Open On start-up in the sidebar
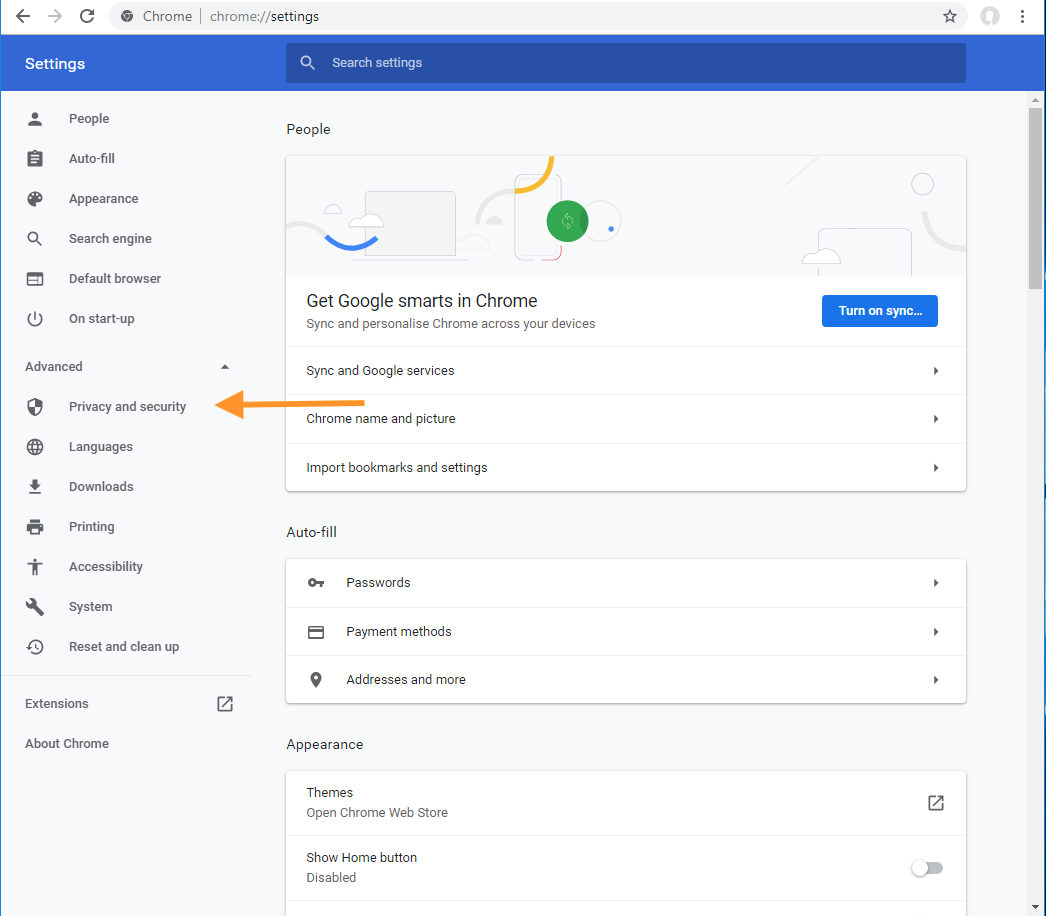Image resolution: width=1046 pixels, height=916 pixels. (x=101, y=319)
